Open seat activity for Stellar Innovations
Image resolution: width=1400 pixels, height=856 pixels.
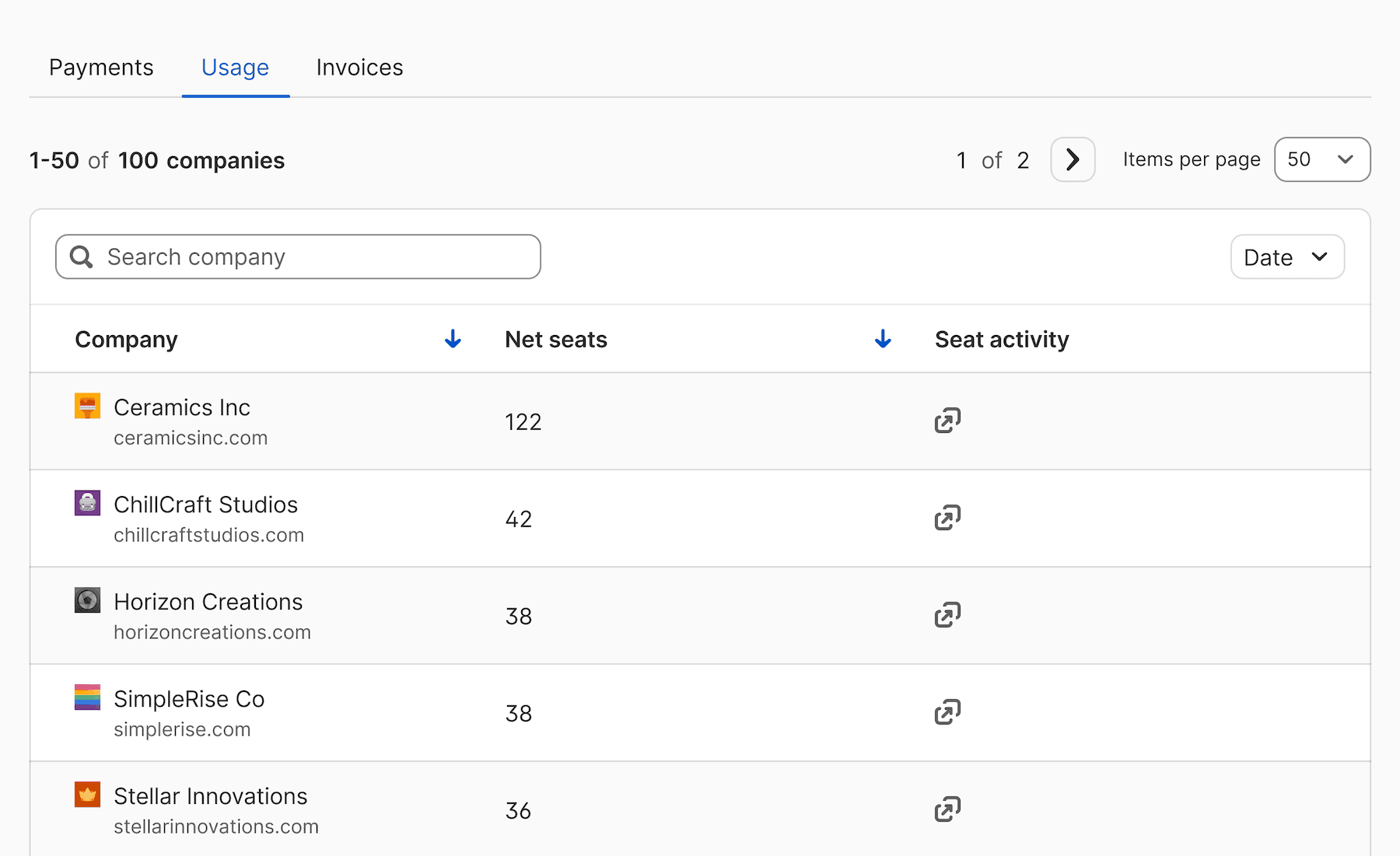click(x=947, y=809)
